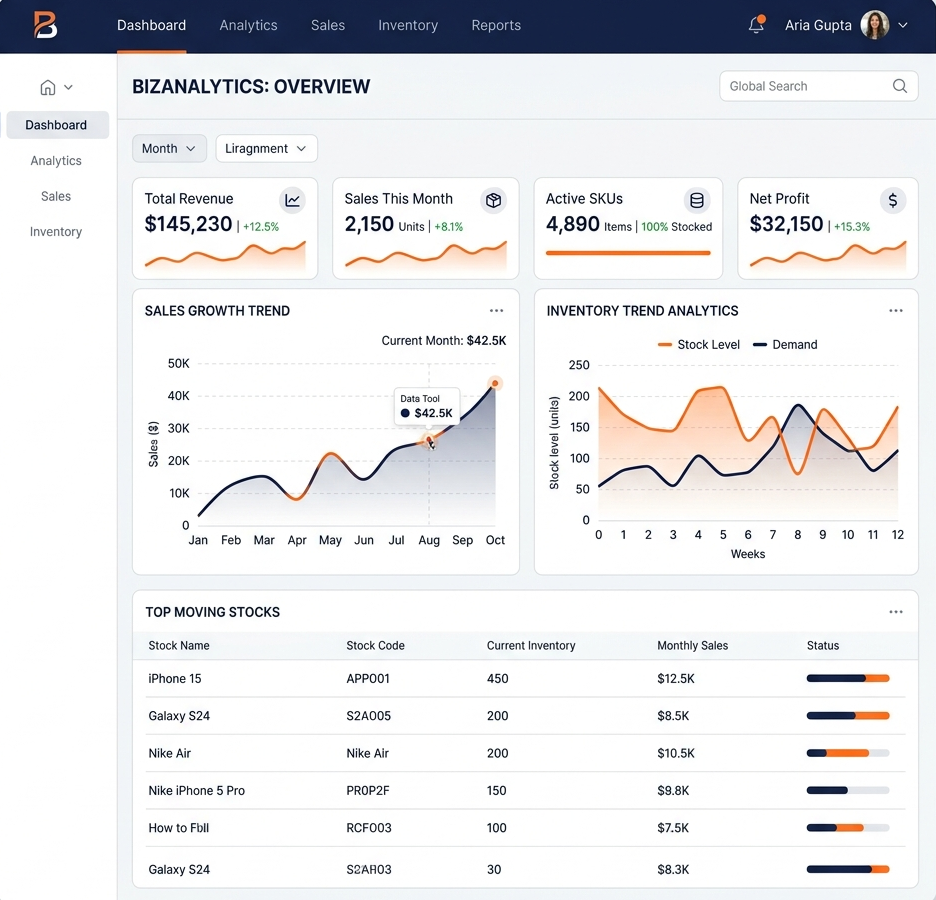Expand the chevron beside the home icon
The width and height of the screenshot is (936, 900).
point(69,87)
